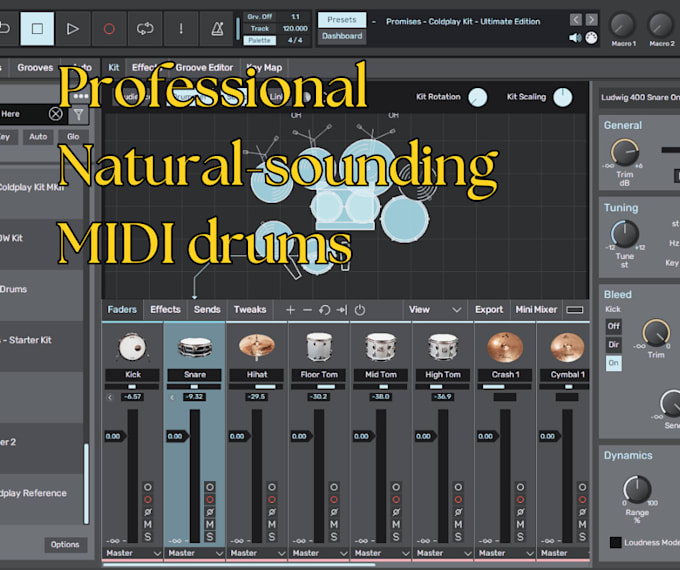Open the Mini Mixer

[536, 310]
